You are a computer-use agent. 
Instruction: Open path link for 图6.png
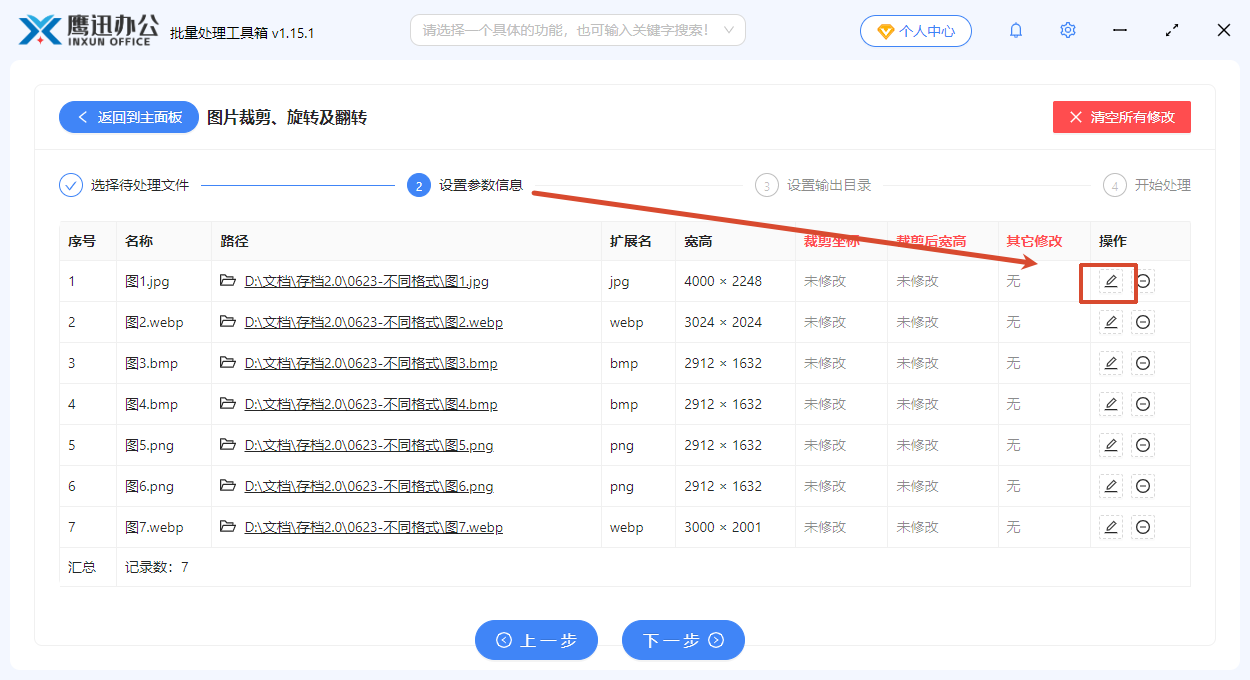point(369,486)
